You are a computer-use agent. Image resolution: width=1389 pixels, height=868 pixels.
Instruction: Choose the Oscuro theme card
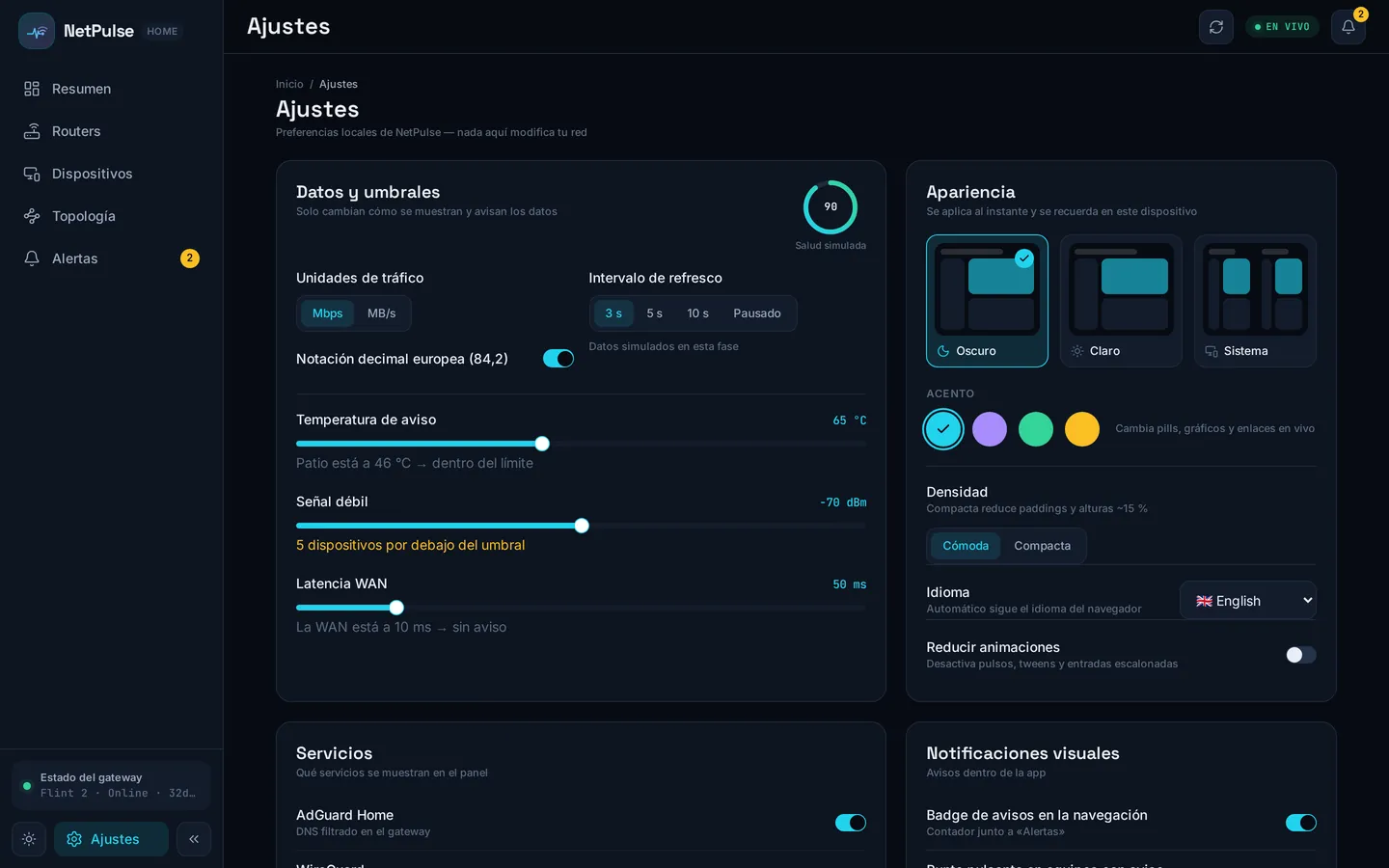click(x=987, y=301)
